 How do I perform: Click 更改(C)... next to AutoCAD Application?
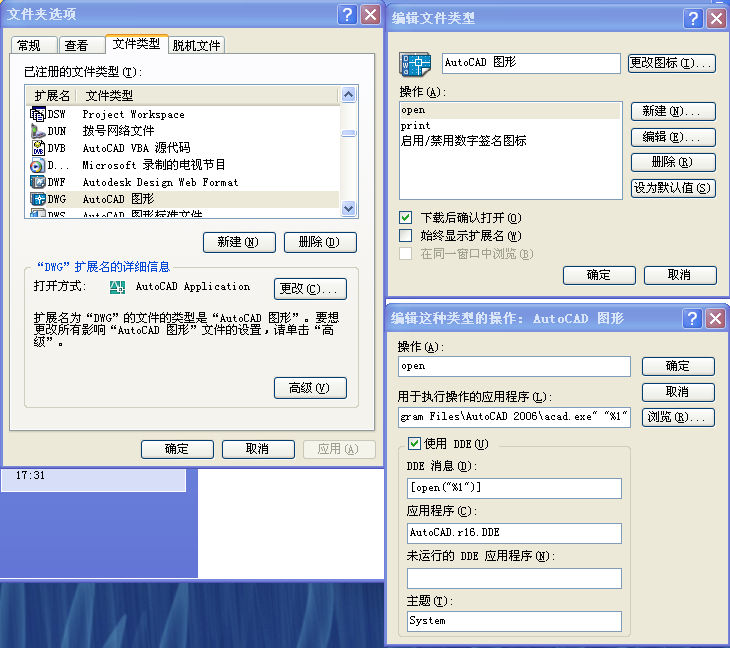pyautogui.click(x=310, y=289)
